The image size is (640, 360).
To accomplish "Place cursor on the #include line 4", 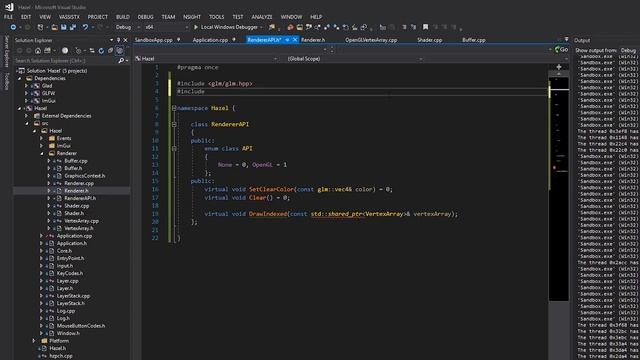I will coord(191,91).
